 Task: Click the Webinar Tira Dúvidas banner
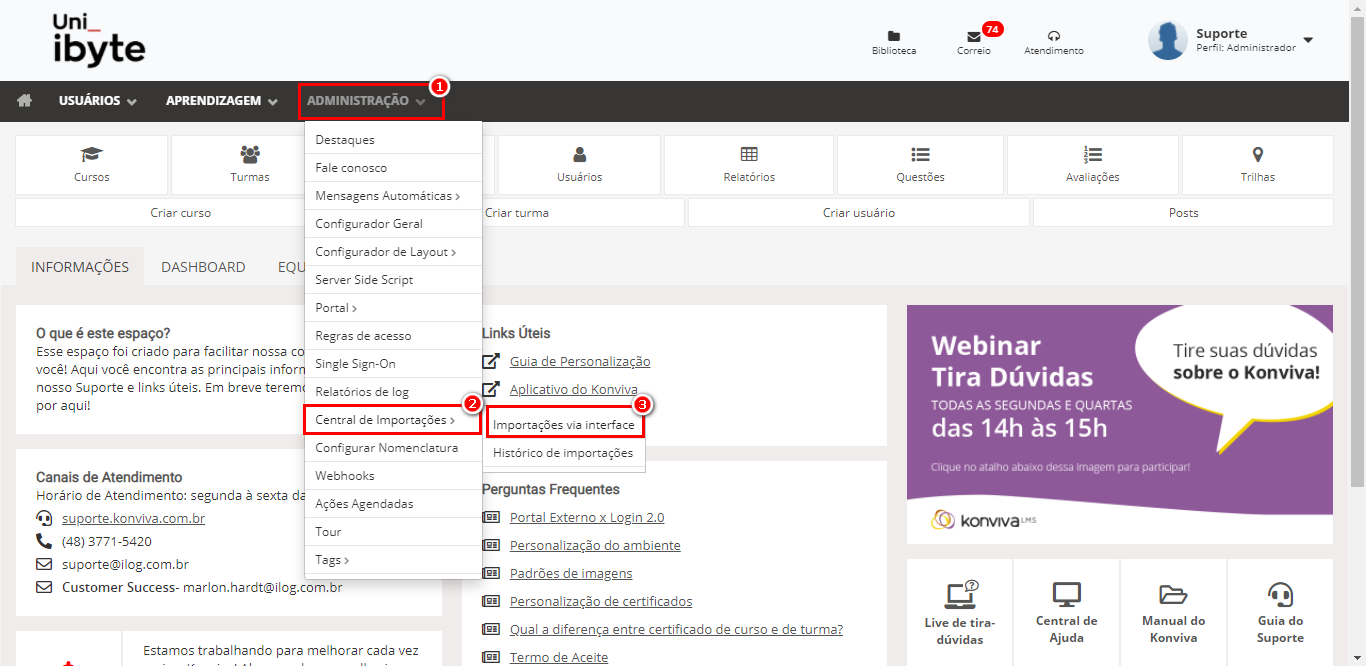click(x=1120, y=424)
